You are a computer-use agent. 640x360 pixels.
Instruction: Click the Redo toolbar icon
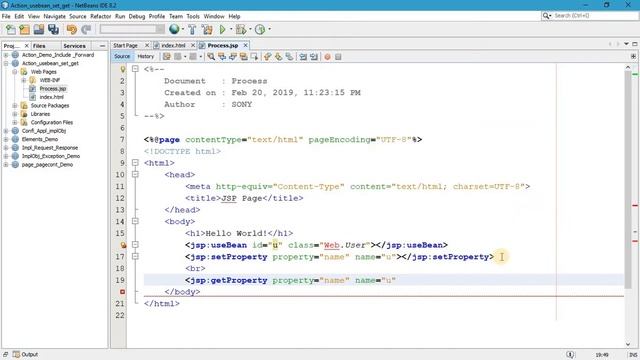(86, 29)
